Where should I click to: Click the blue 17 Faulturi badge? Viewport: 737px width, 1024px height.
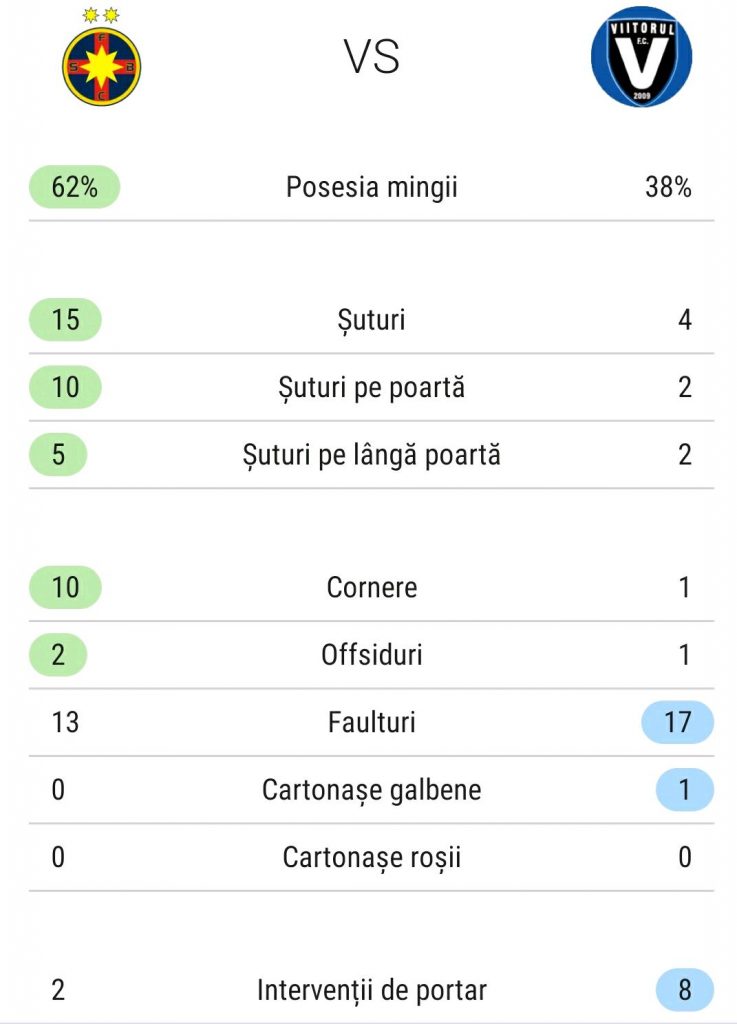tap(677, 722)
